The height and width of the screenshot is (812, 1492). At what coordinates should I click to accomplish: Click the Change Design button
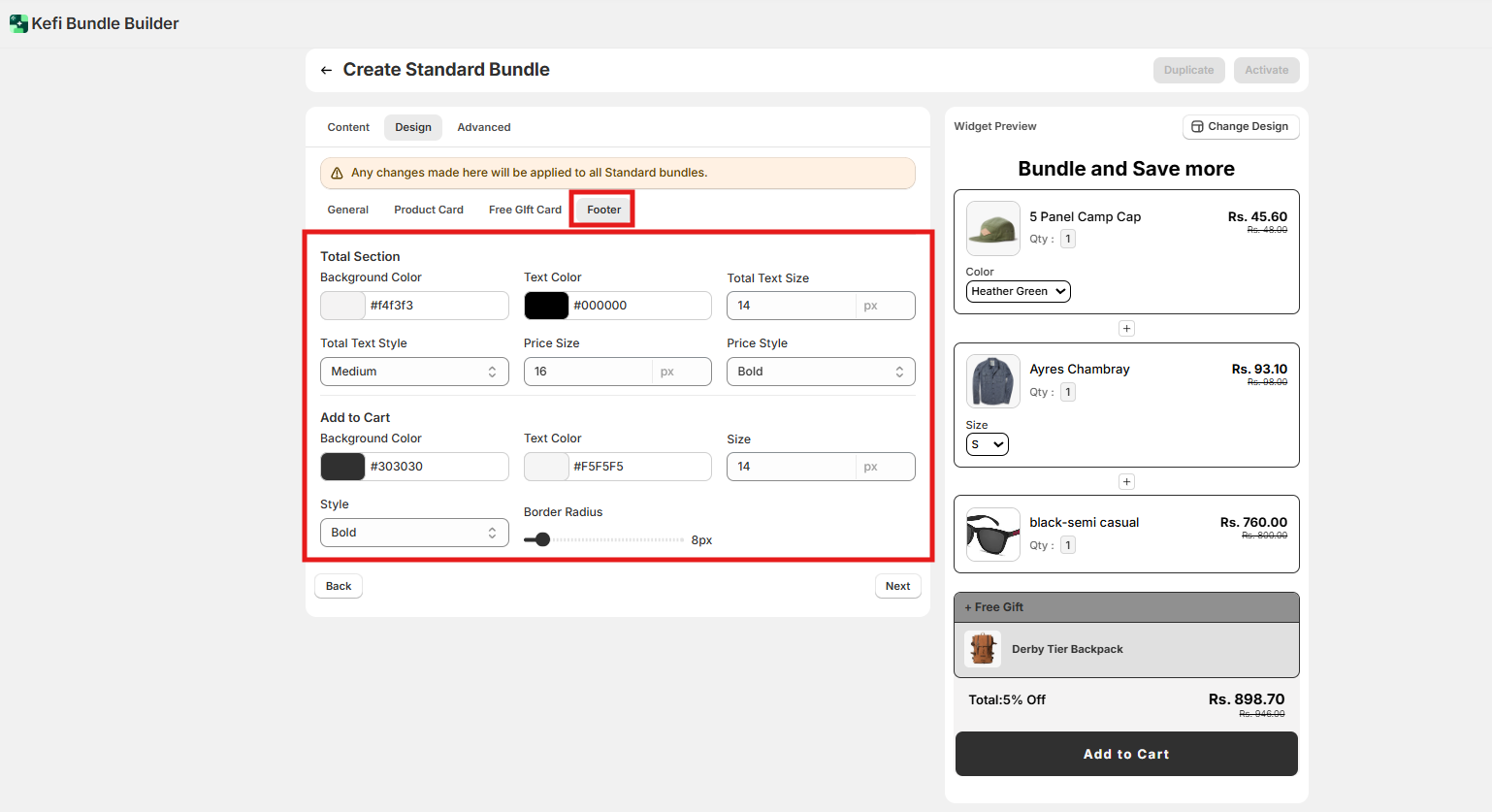1240,126
